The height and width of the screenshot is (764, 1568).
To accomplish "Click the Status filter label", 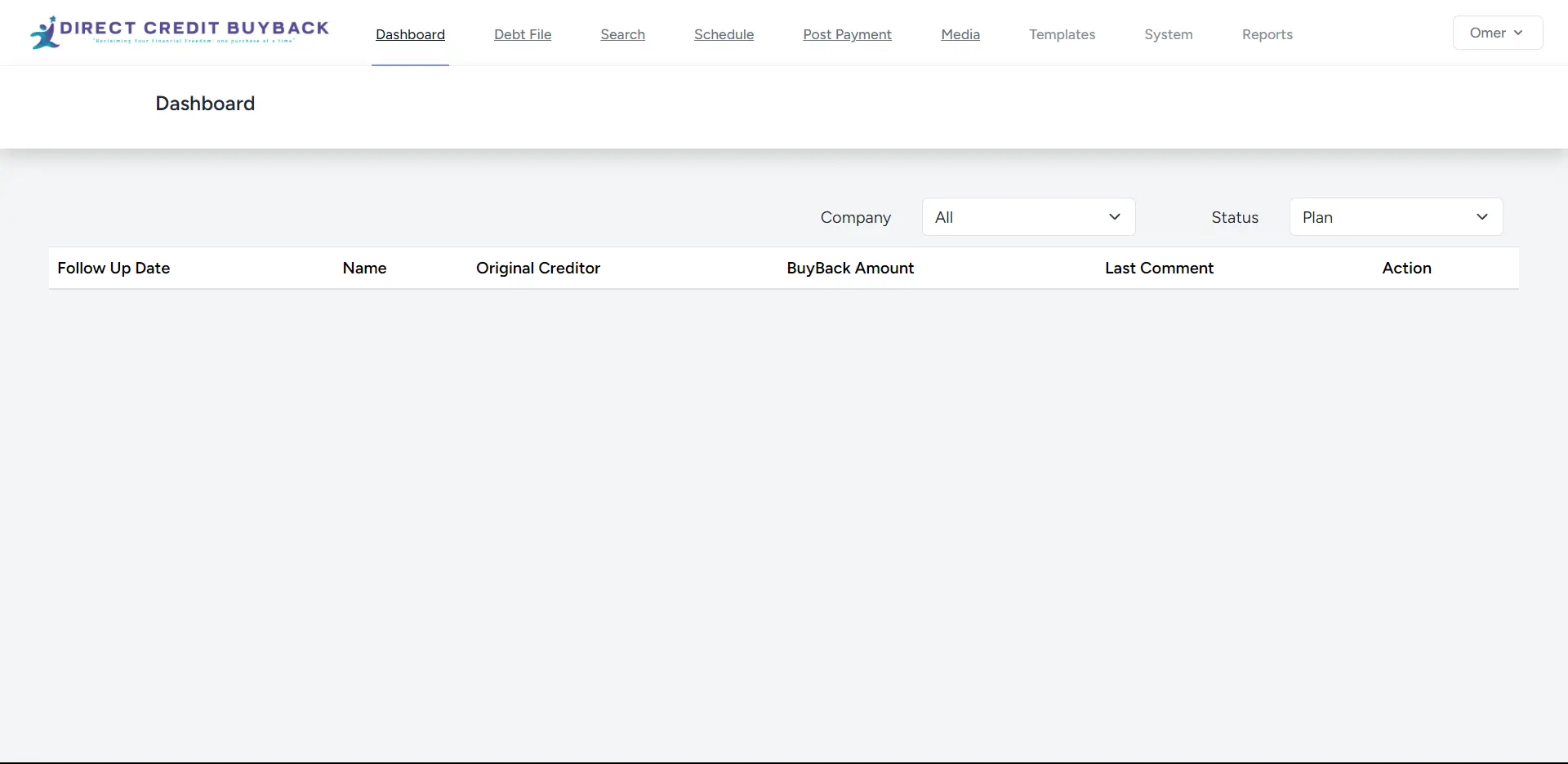I will pyautogui.click(x=1234, y=218).
